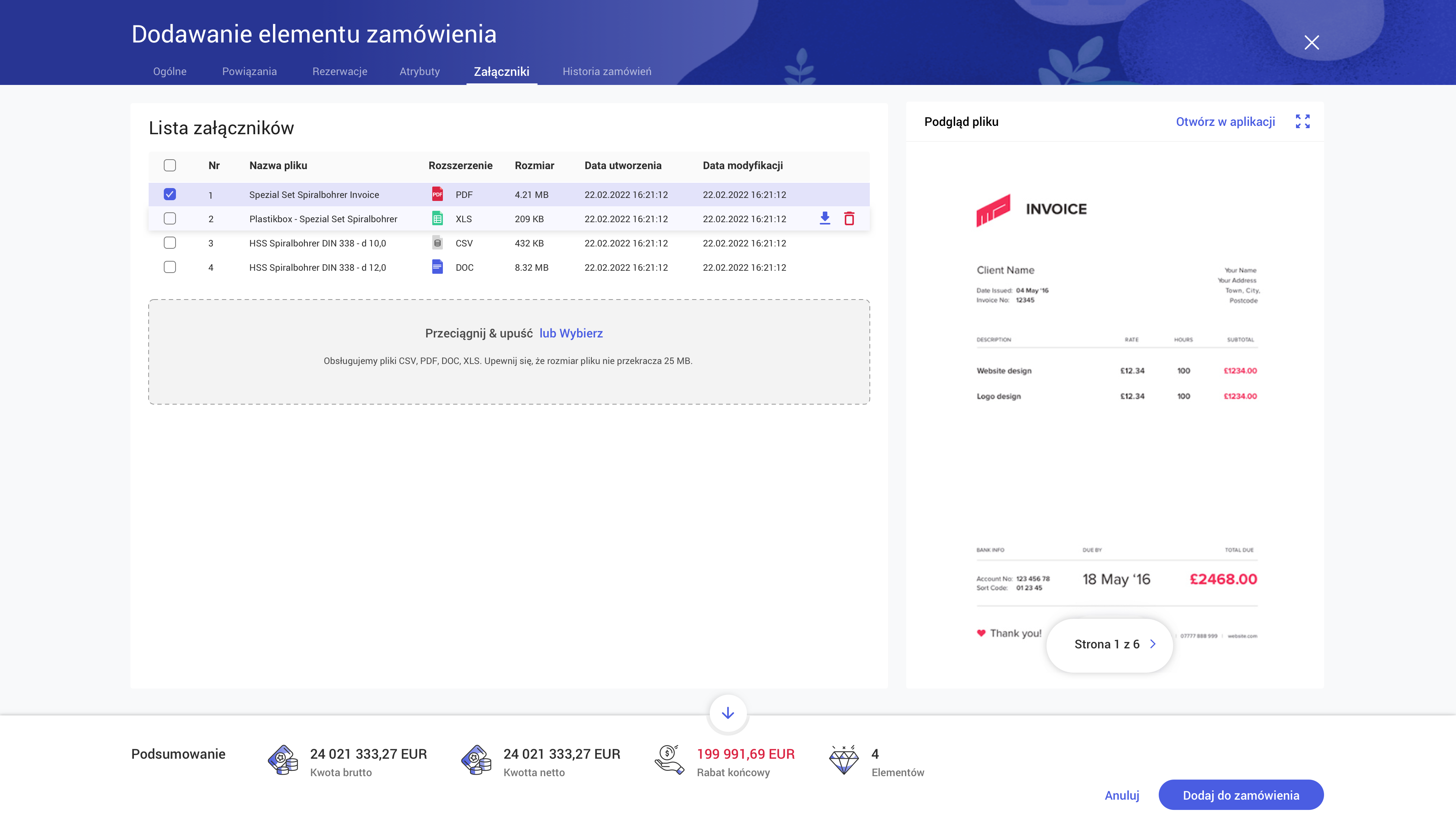Click the CSV file type icon
The height and width of the screenshot is (819, 1456).
point(437,243)
